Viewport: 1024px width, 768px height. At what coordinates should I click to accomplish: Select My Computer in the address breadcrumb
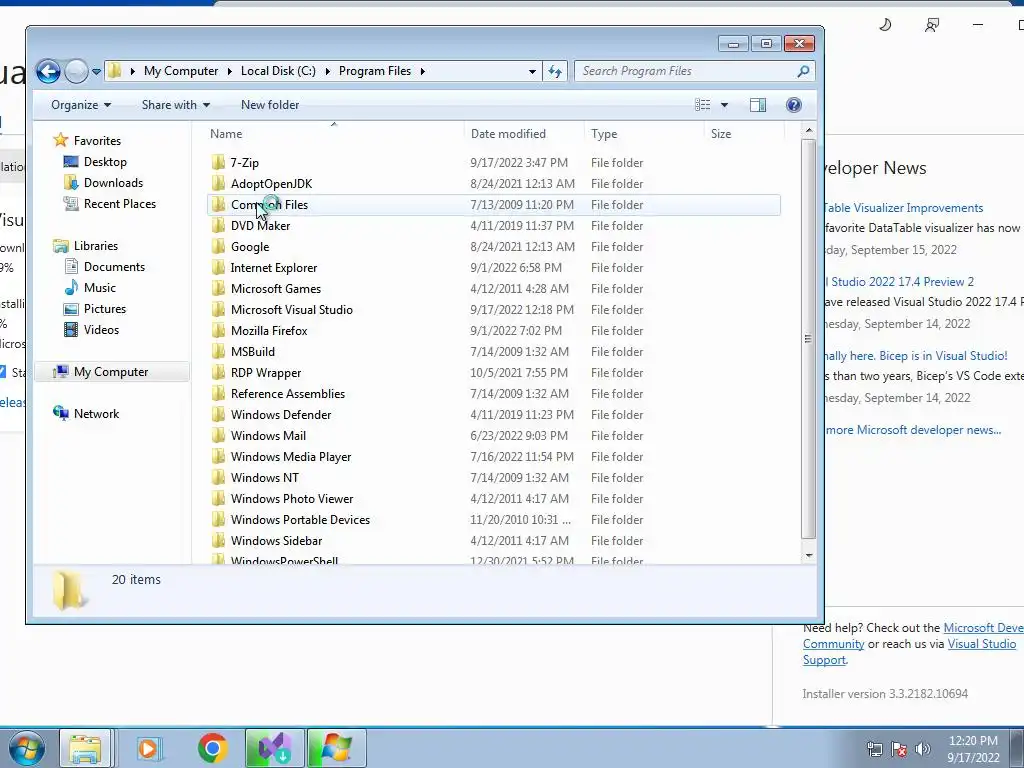181,71
